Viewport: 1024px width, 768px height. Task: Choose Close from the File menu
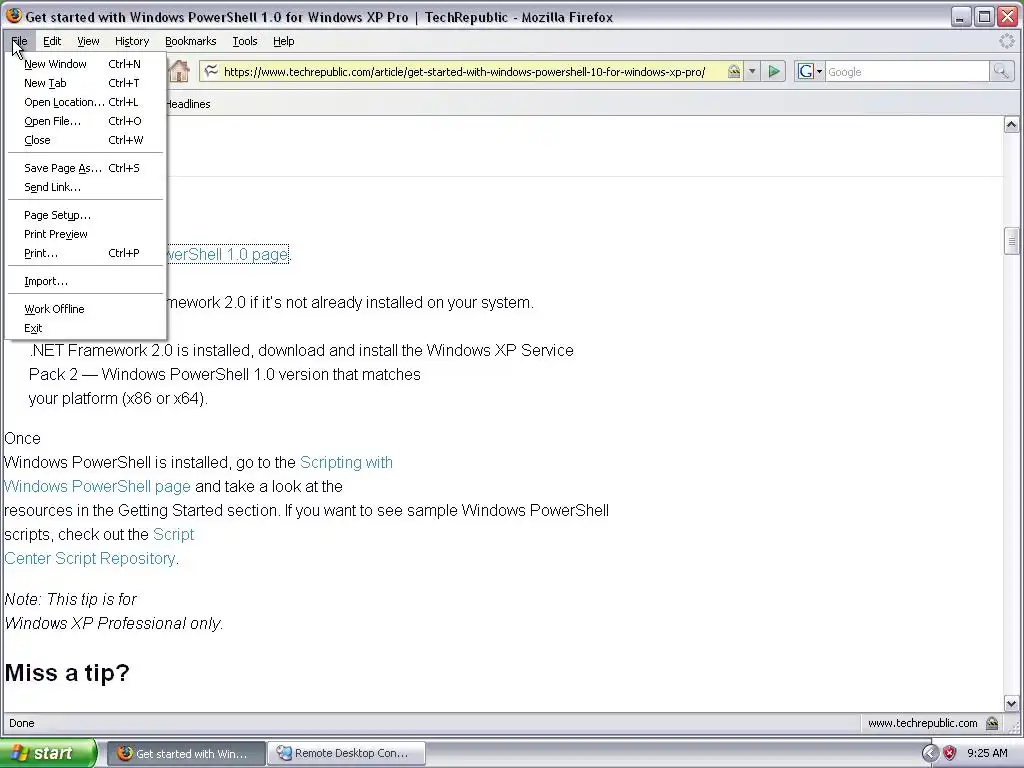pos(86,140)
